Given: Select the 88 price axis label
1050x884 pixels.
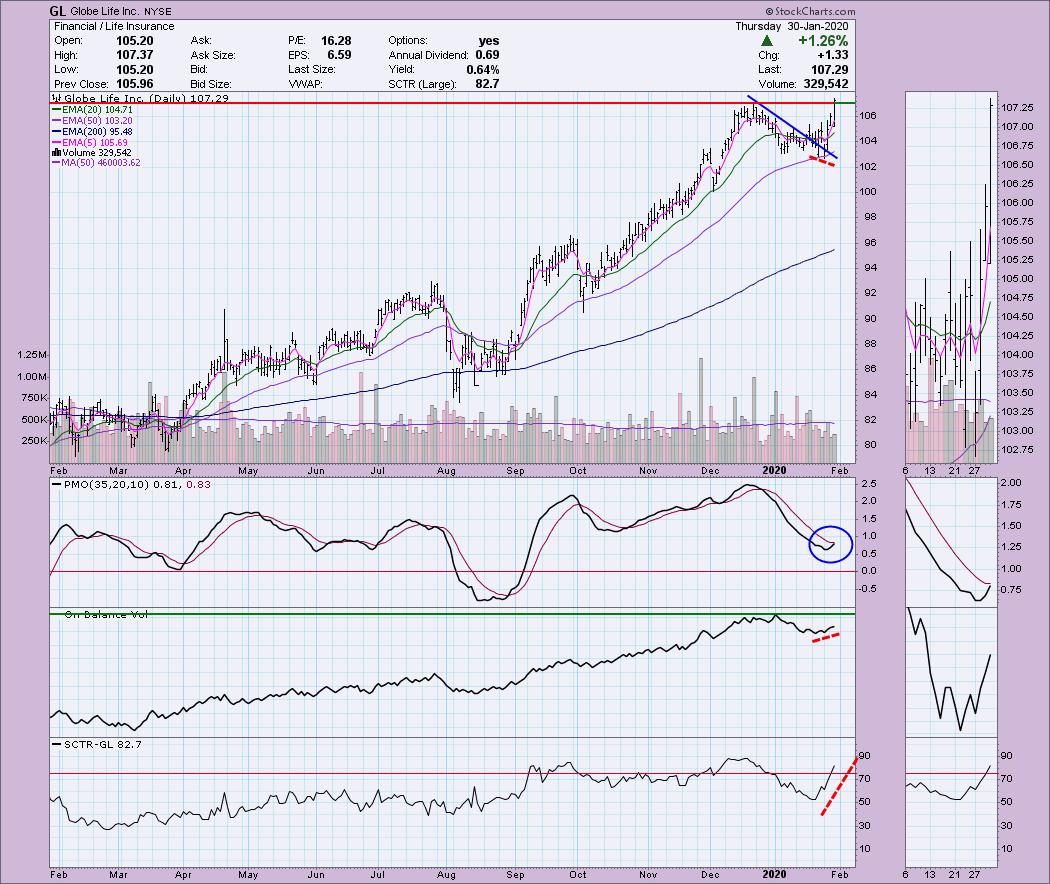Looking at the screenshot, I should pyautogui.click(x=870, y=344).
